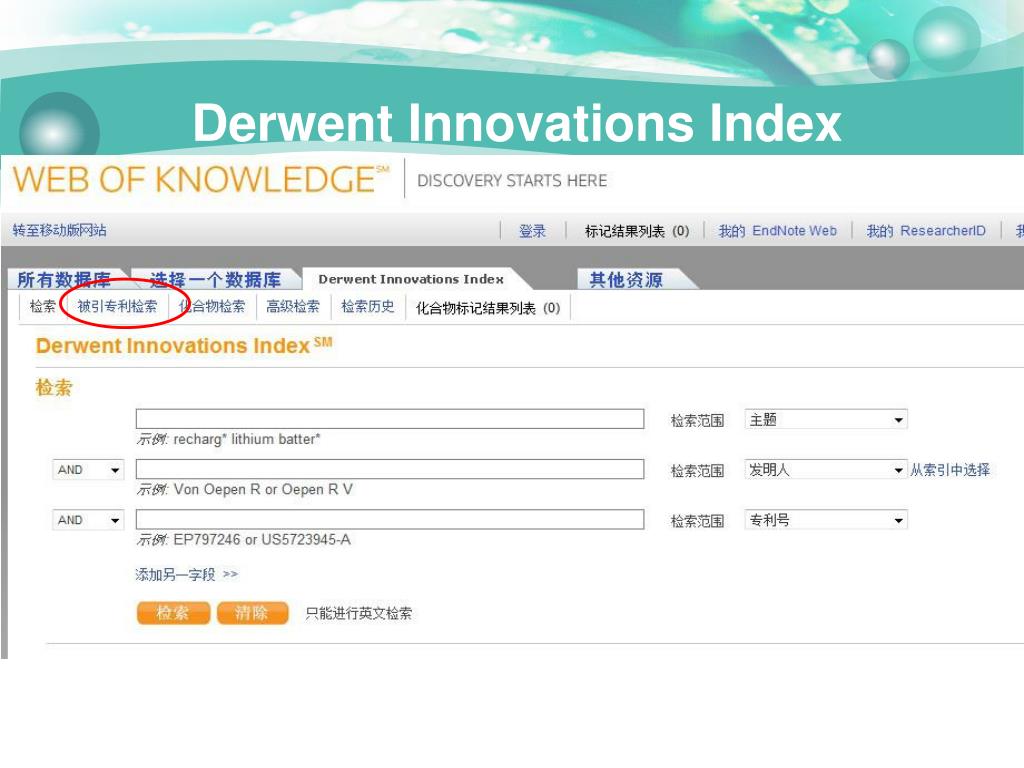Open 被引专利检索 search page

click(x=117, y=306)
